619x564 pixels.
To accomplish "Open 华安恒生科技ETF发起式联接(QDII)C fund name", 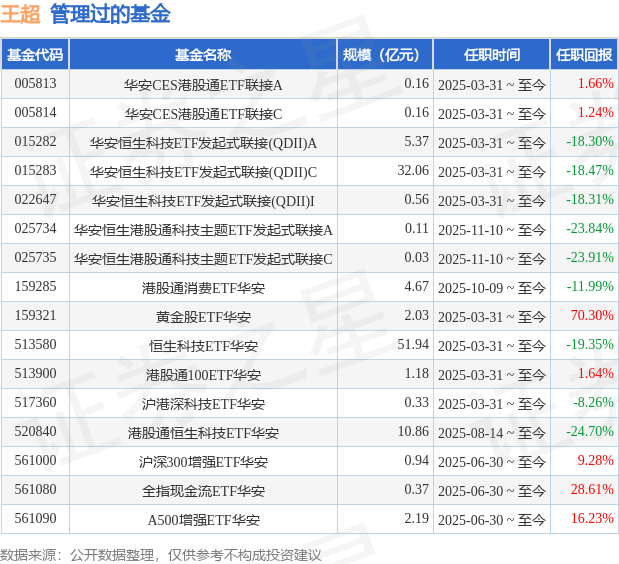I will click(203, 171).
